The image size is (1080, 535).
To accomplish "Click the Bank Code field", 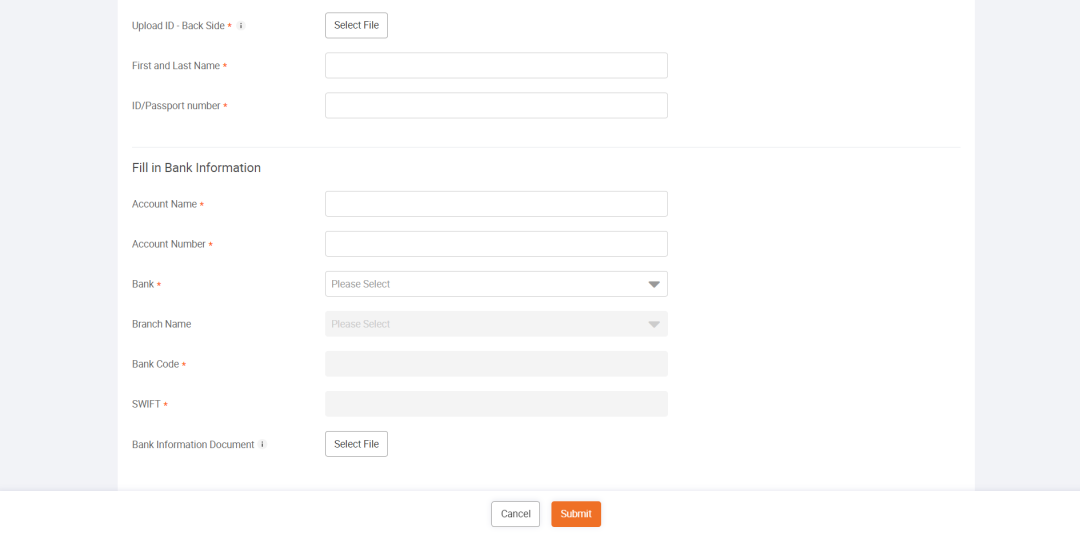I will (x=496, y=364).
